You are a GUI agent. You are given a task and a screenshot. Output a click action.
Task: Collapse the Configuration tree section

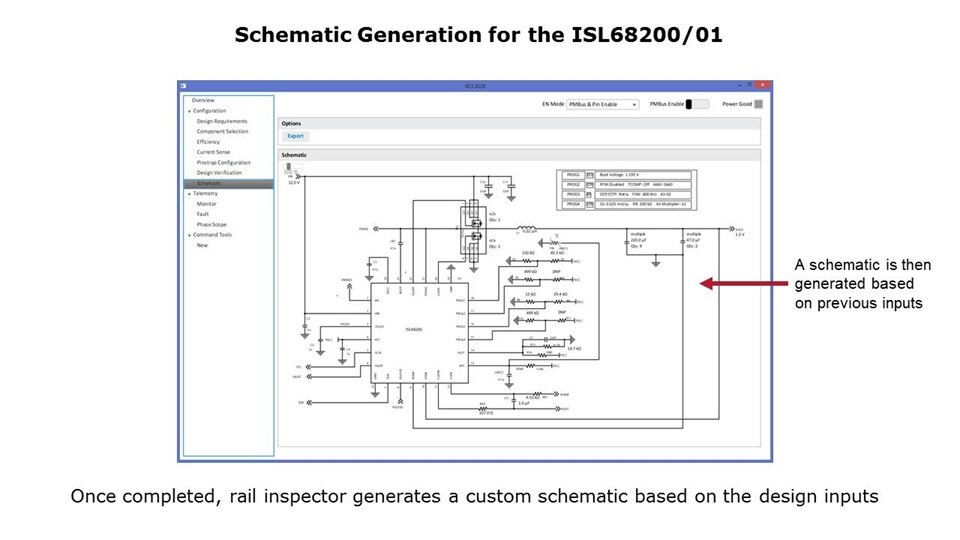point(189,111)
